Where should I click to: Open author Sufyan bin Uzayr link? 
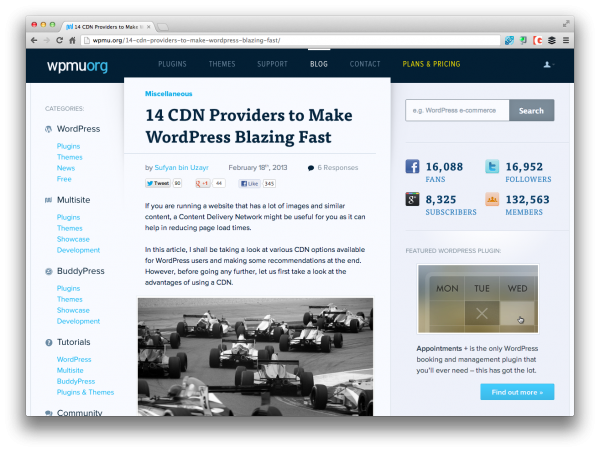point(181,168)
